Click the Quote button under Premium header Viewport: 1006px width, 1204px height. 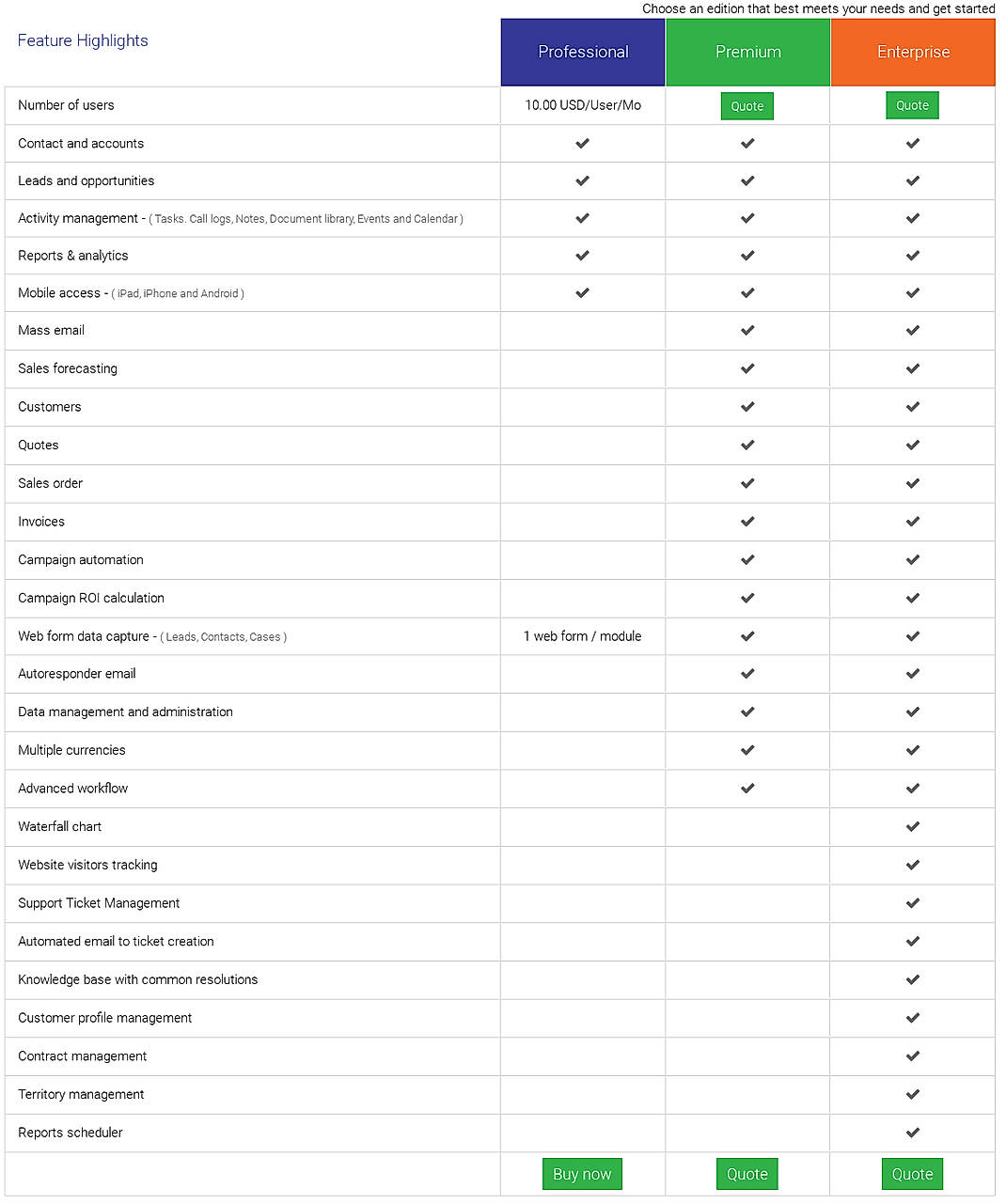coord(747,105)
